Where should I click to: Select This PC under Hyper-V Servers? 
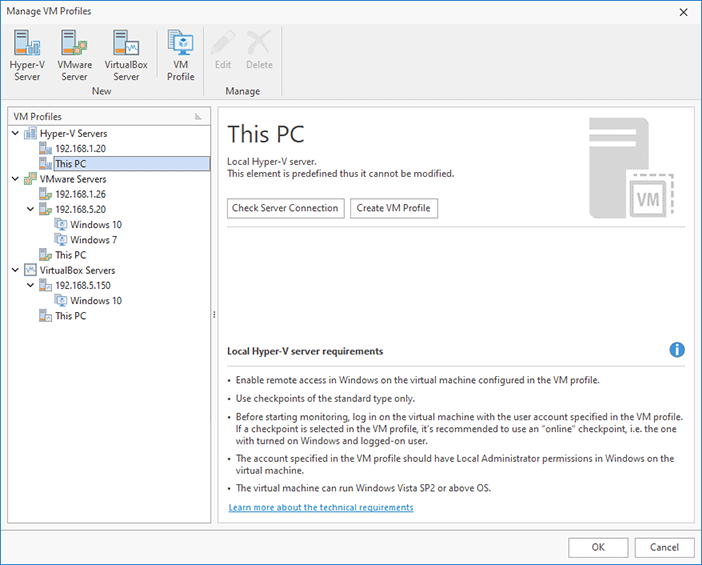tap(132, 163)
